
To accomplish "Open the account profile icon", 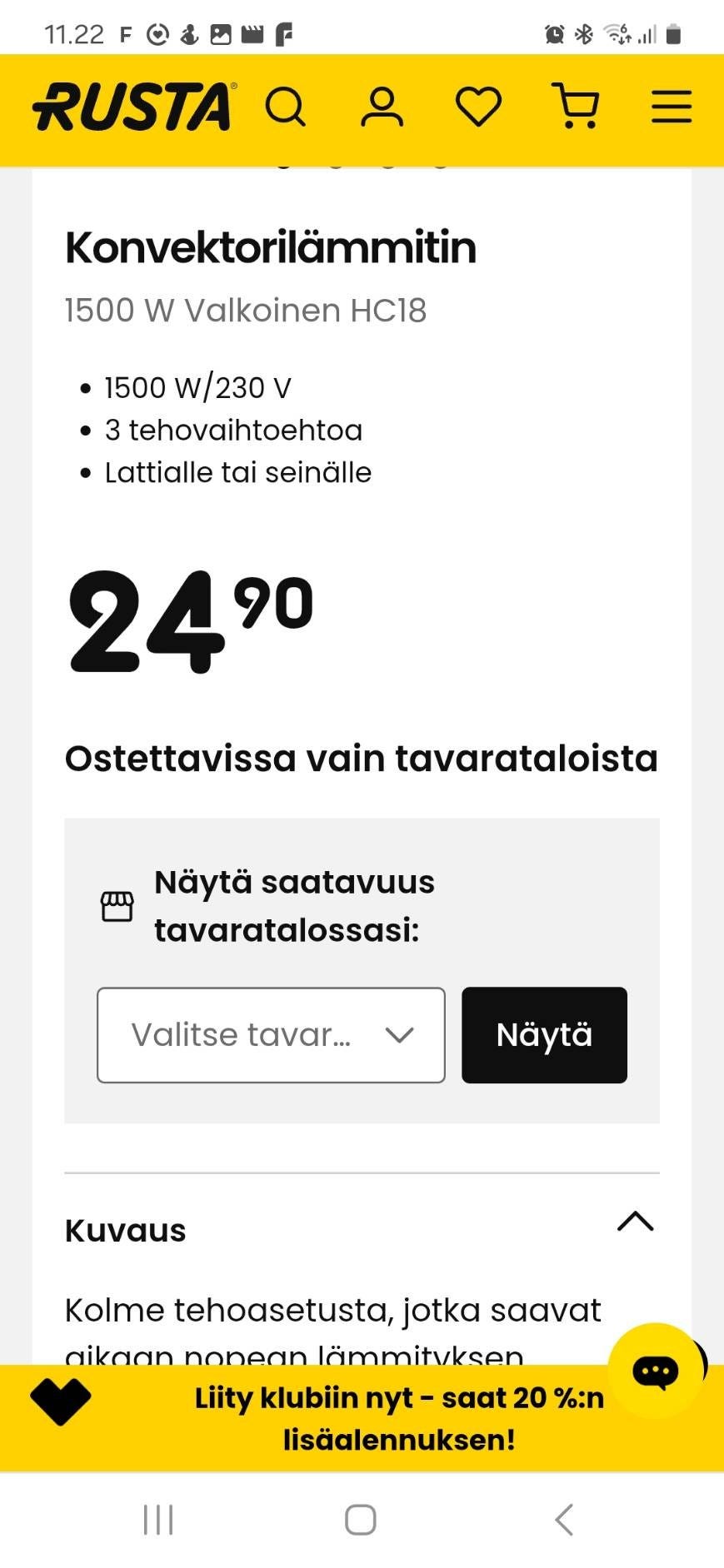I will tap(382, 107).
